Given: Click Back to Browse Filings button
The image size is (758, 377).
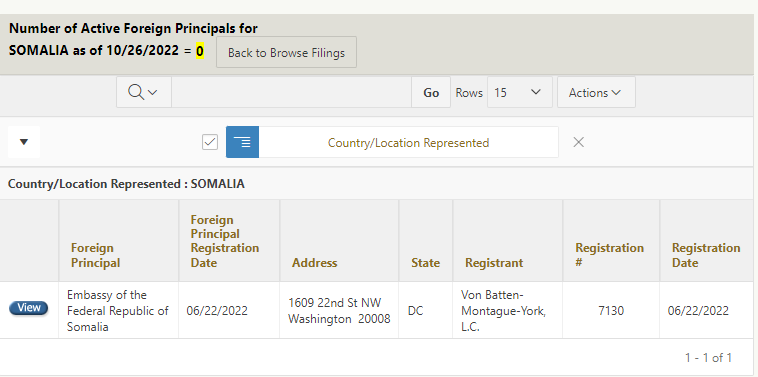Looking at the screenshot, I should pos(286,52).
